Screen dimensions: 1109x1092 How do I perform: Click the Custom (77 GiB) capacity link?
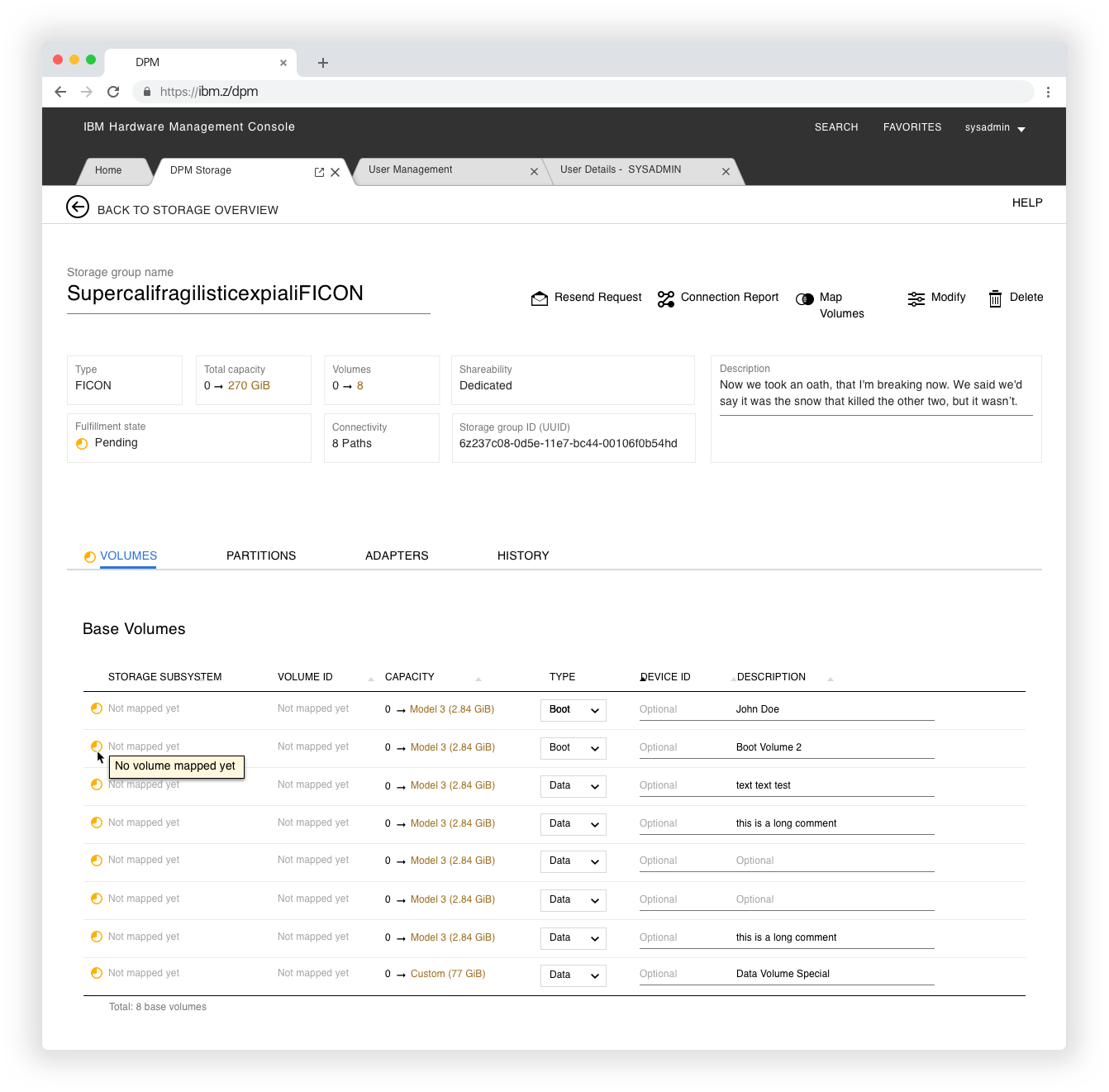[x=447, y=974]
